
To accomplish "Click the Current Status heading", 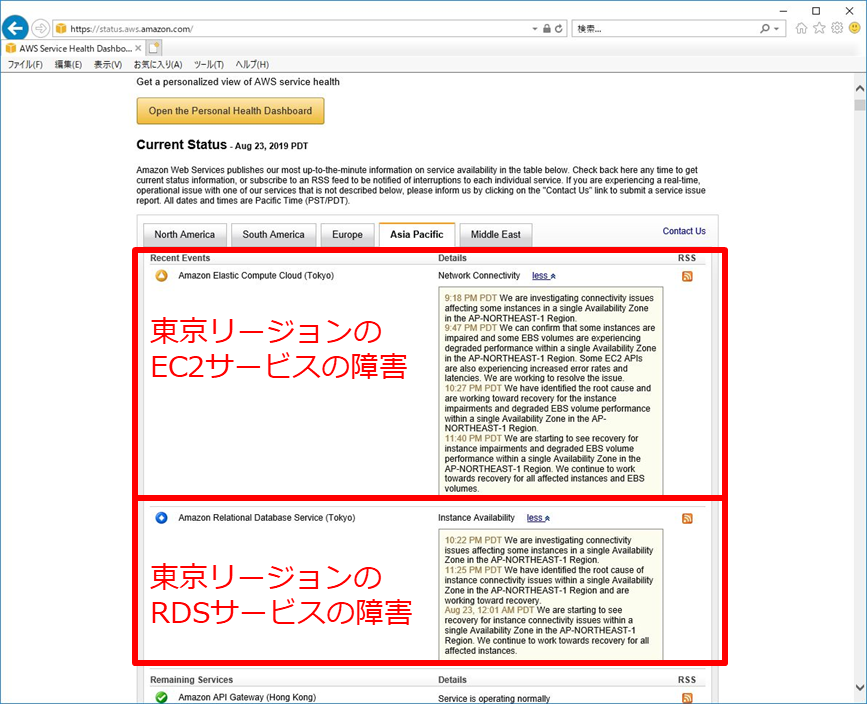I will [x=182, y=145].
